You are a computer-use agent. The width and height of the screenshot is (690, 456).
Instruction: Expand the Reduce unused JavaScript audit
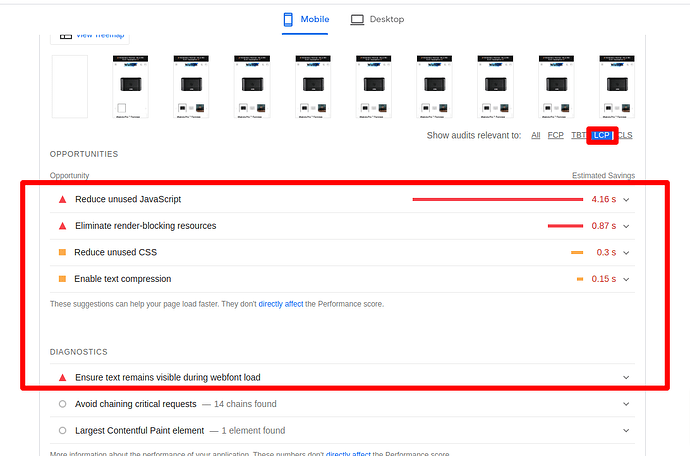point(627,200)
